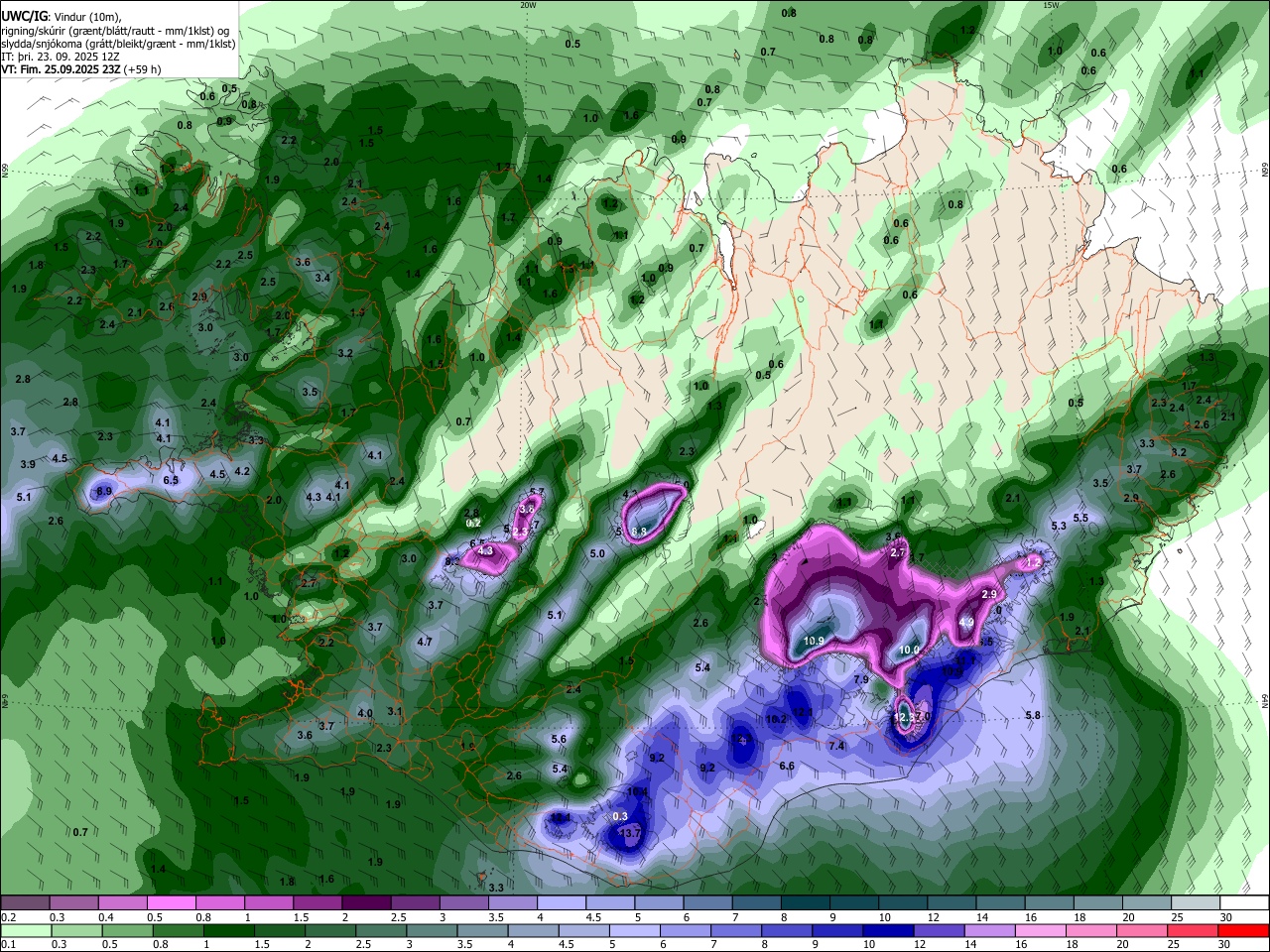Pick the bottom-row lilac swatch between 14 and 16
This screenshot has height=952, width=1270.
click(x=988, y=931)
